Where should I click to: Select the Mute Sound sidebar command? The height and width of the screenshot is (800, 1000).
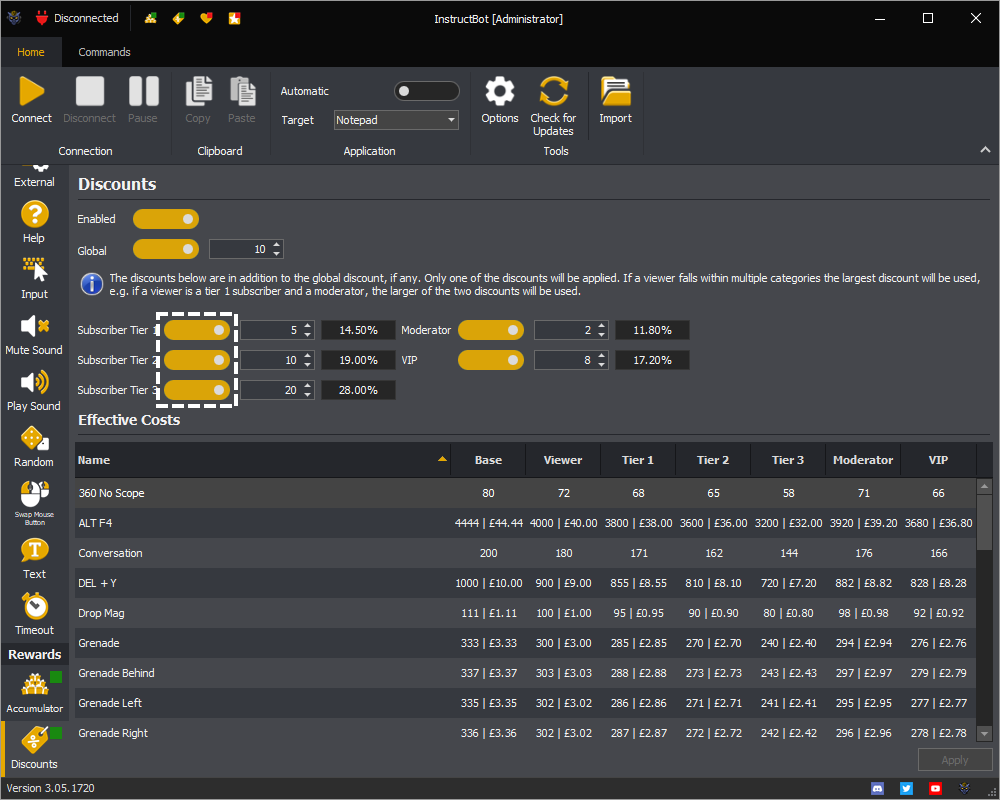tap(34, 334)
